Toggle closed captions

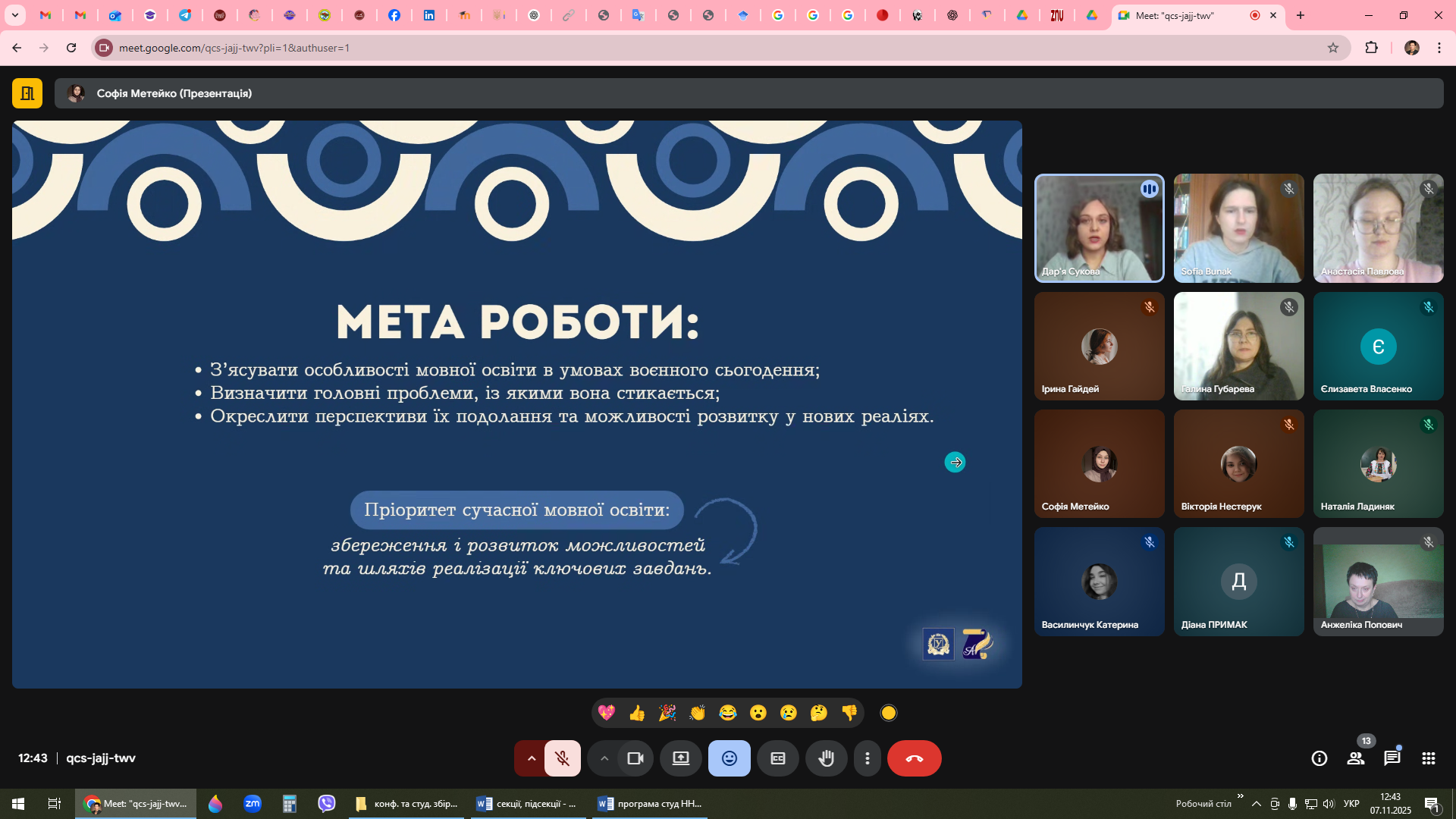778,758
